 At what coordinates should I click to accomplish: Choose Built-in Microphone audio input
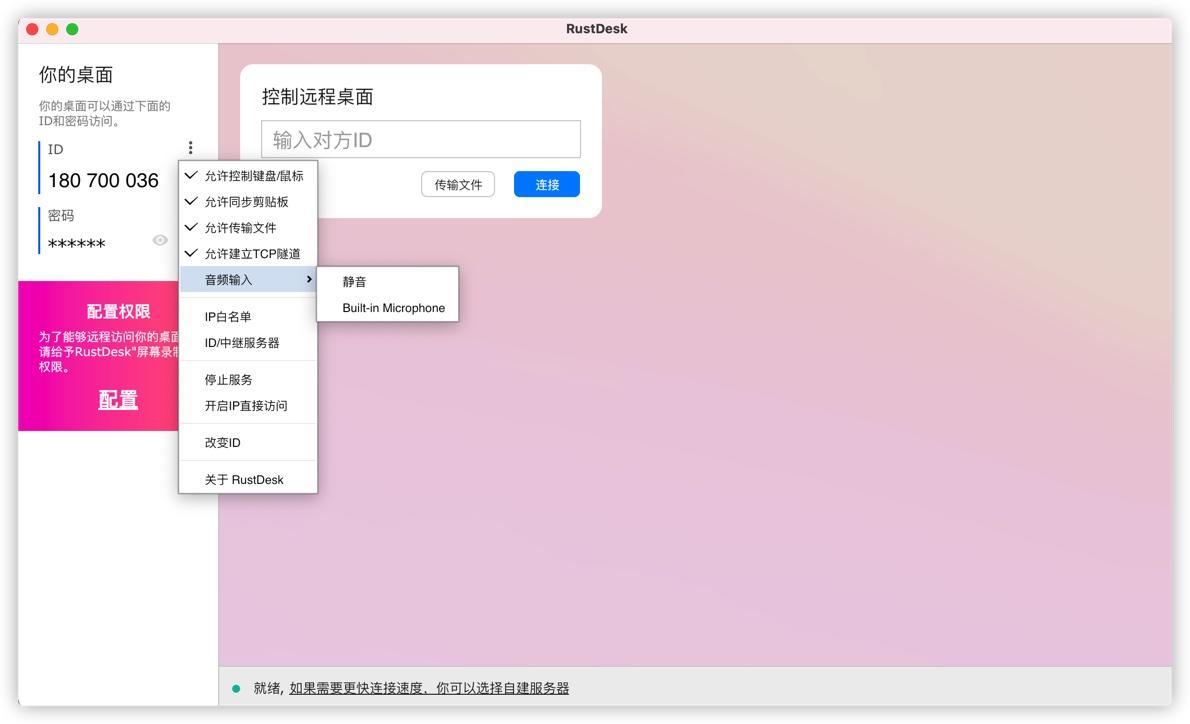(x=394, y=308)
